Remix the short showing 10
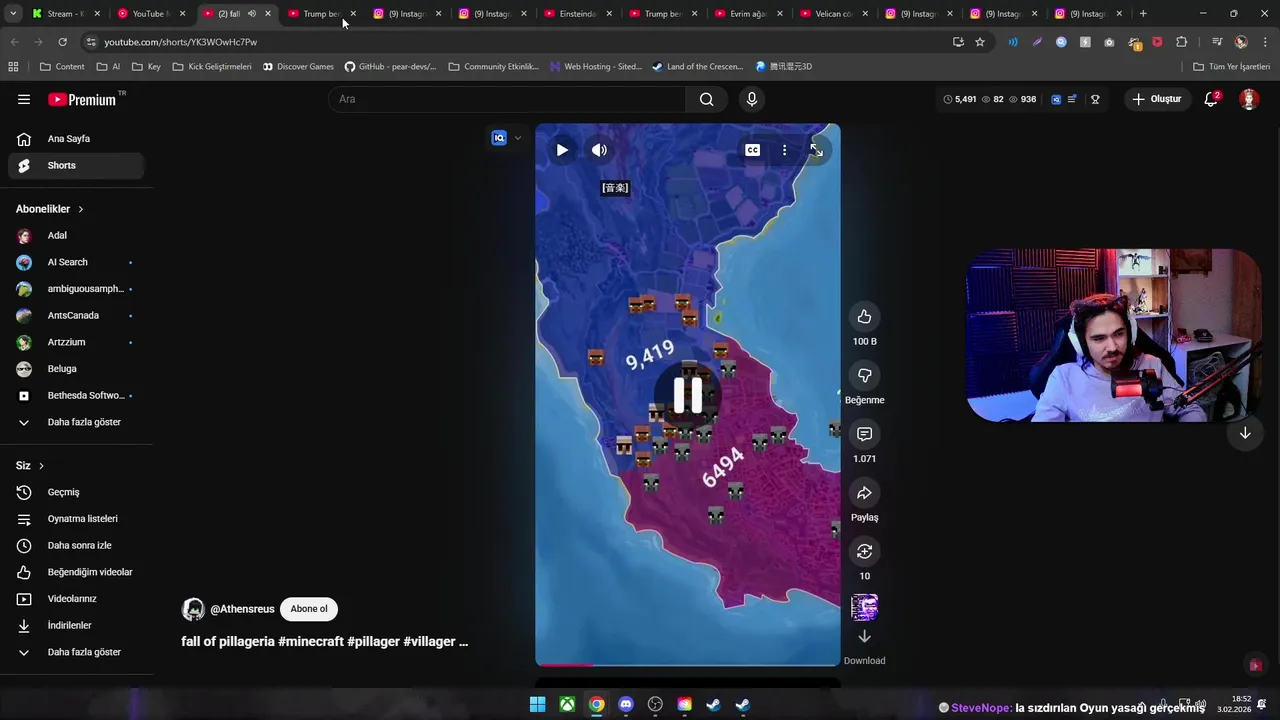Viewport: 1280px width, 720px height. 864,551
